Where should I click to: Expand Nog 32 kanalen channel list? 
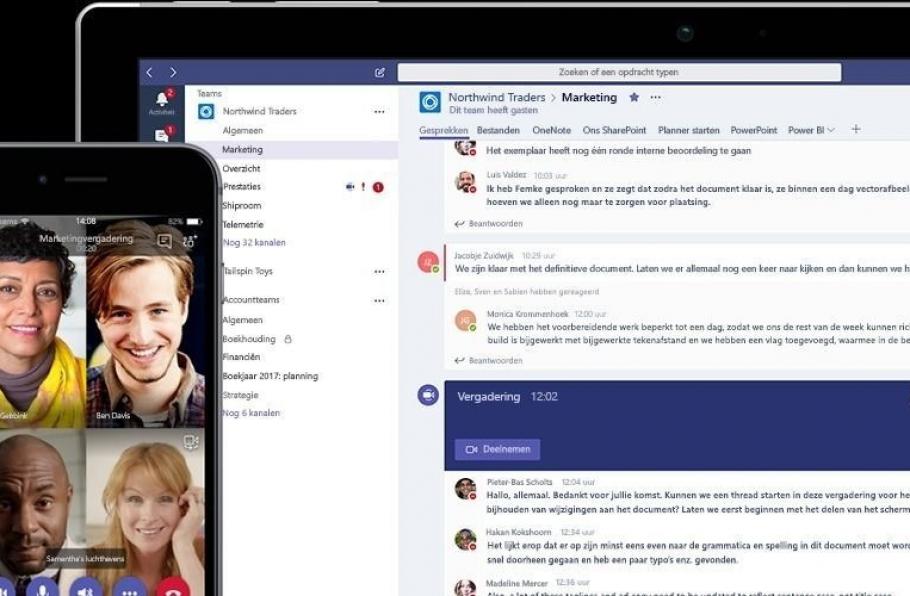tap(253, 243)
